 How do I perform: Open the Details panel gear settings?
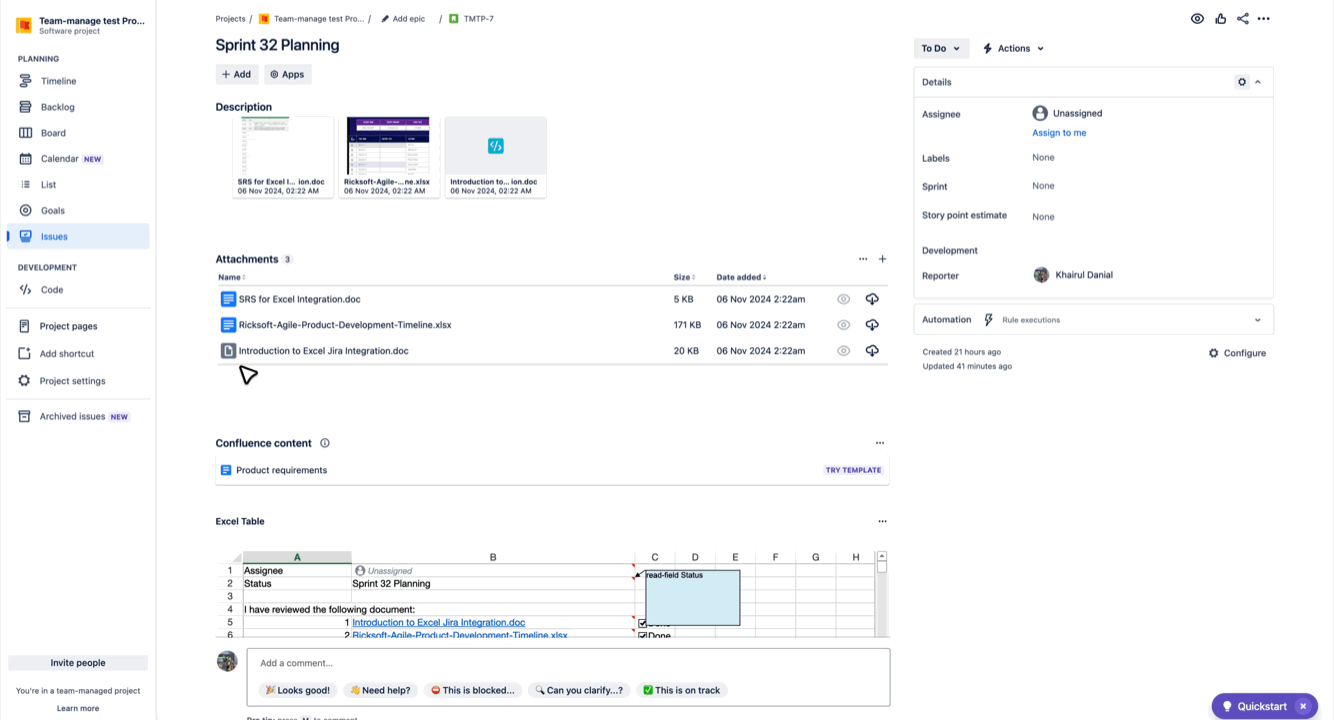click(x=1242, y=82)
